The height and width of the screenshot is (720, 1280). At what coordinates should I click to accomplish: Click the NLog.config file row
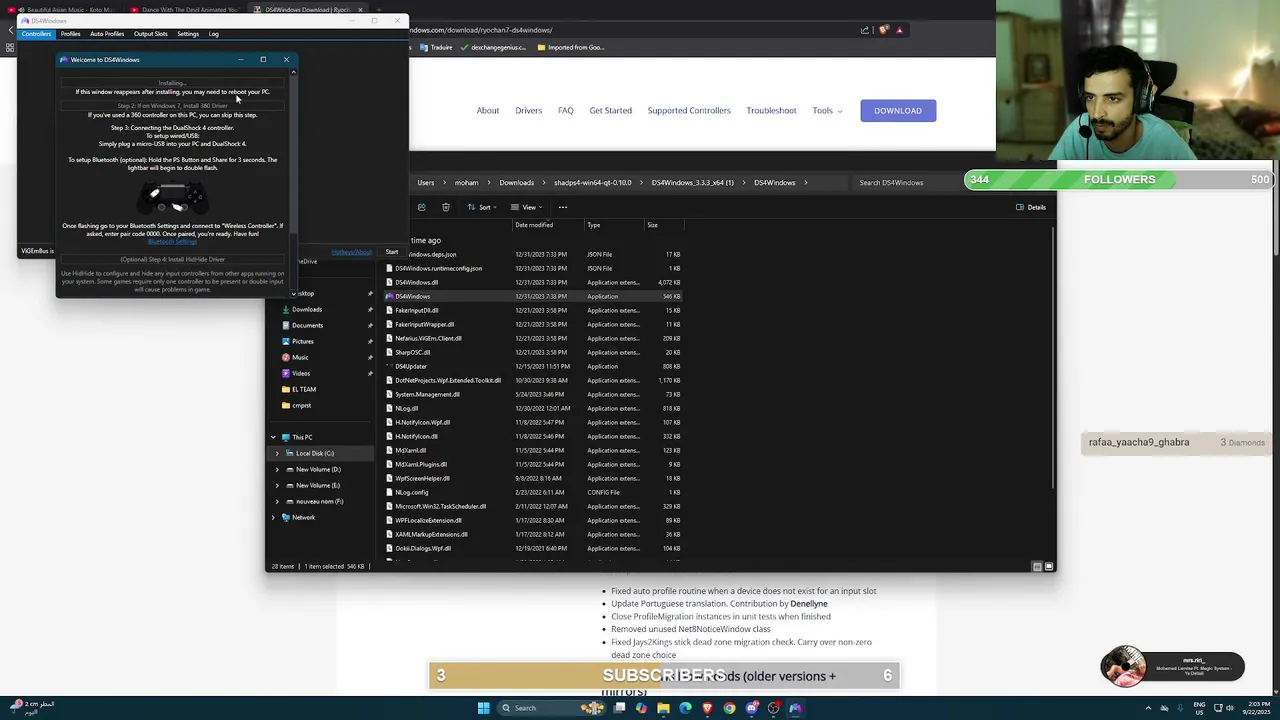coord(532,492)
